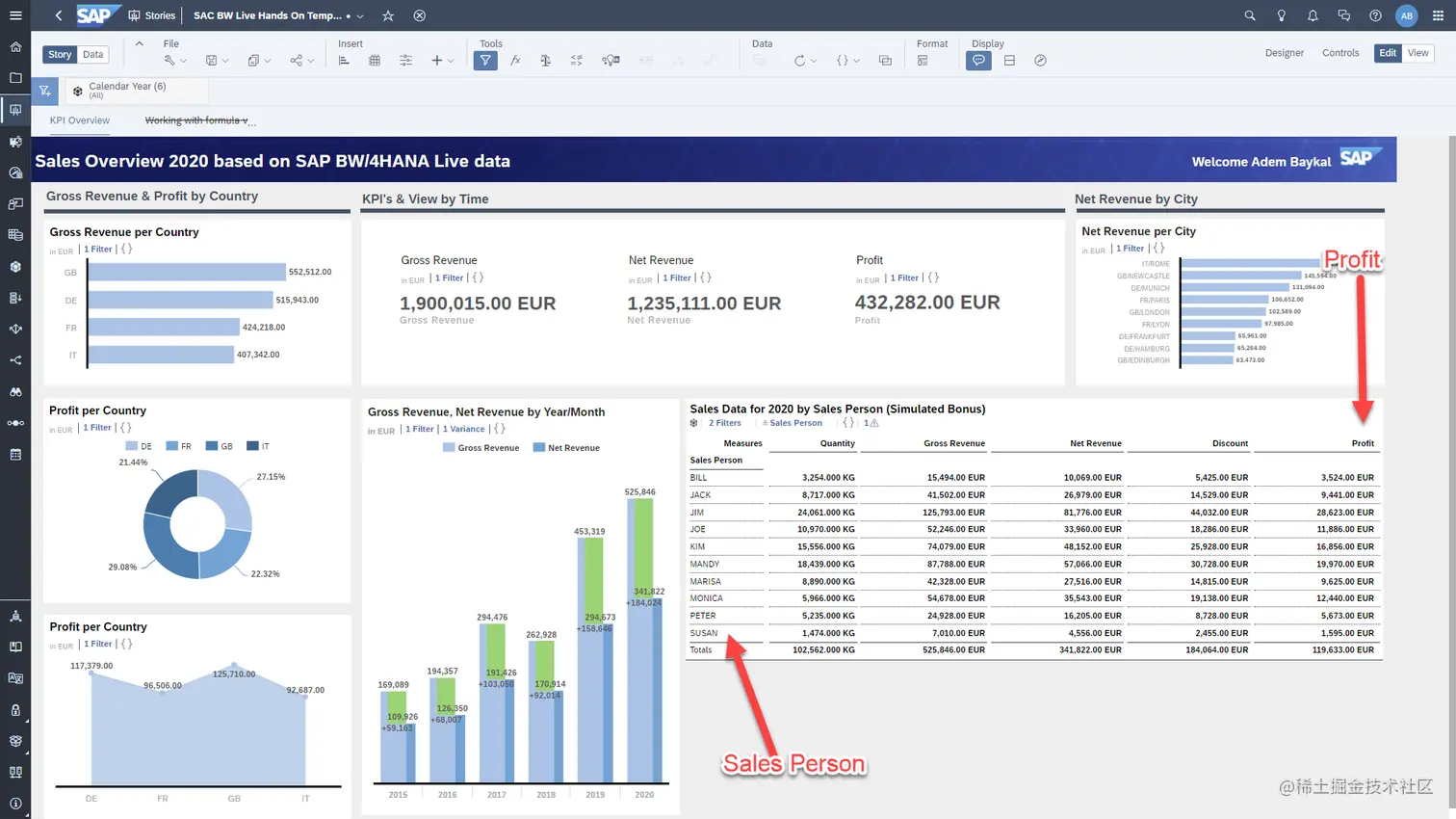The image size is (1456, 819).
Task: Open the product switch grid icon
Action: click(1439, 15)
